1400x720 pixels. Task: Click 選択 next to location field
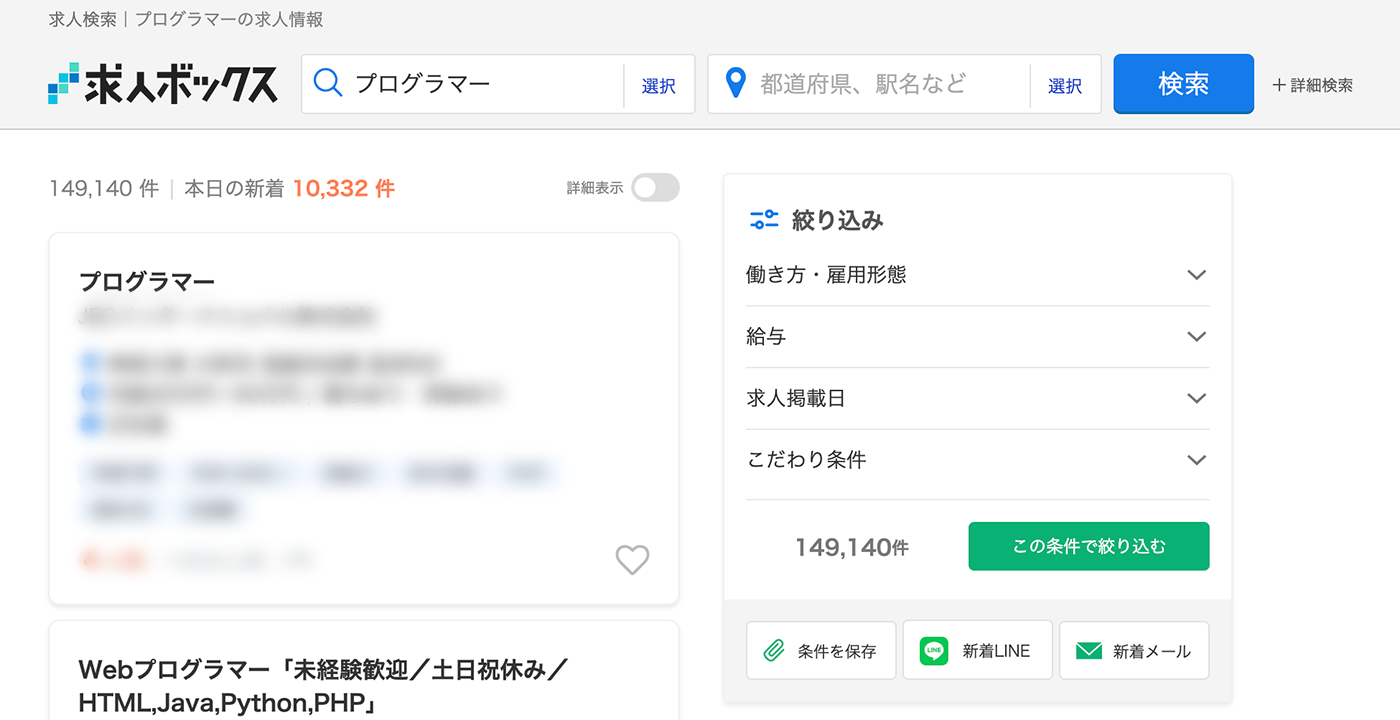point(1065,86)
